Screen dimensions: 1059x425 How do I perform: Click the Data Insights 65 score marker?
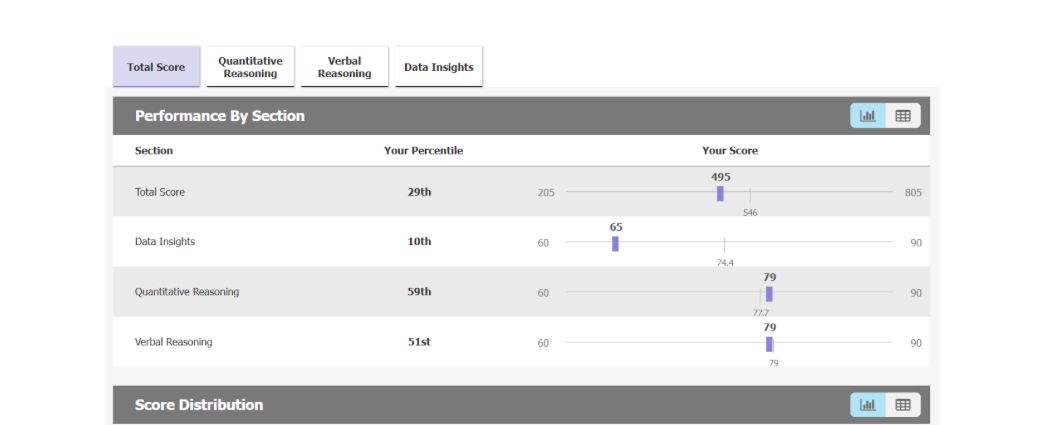[615, 243]
